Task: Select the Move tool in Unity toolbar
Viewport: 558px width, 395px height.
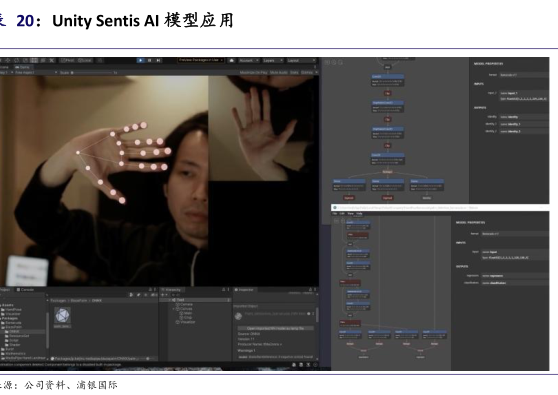Action: (8, 60)
